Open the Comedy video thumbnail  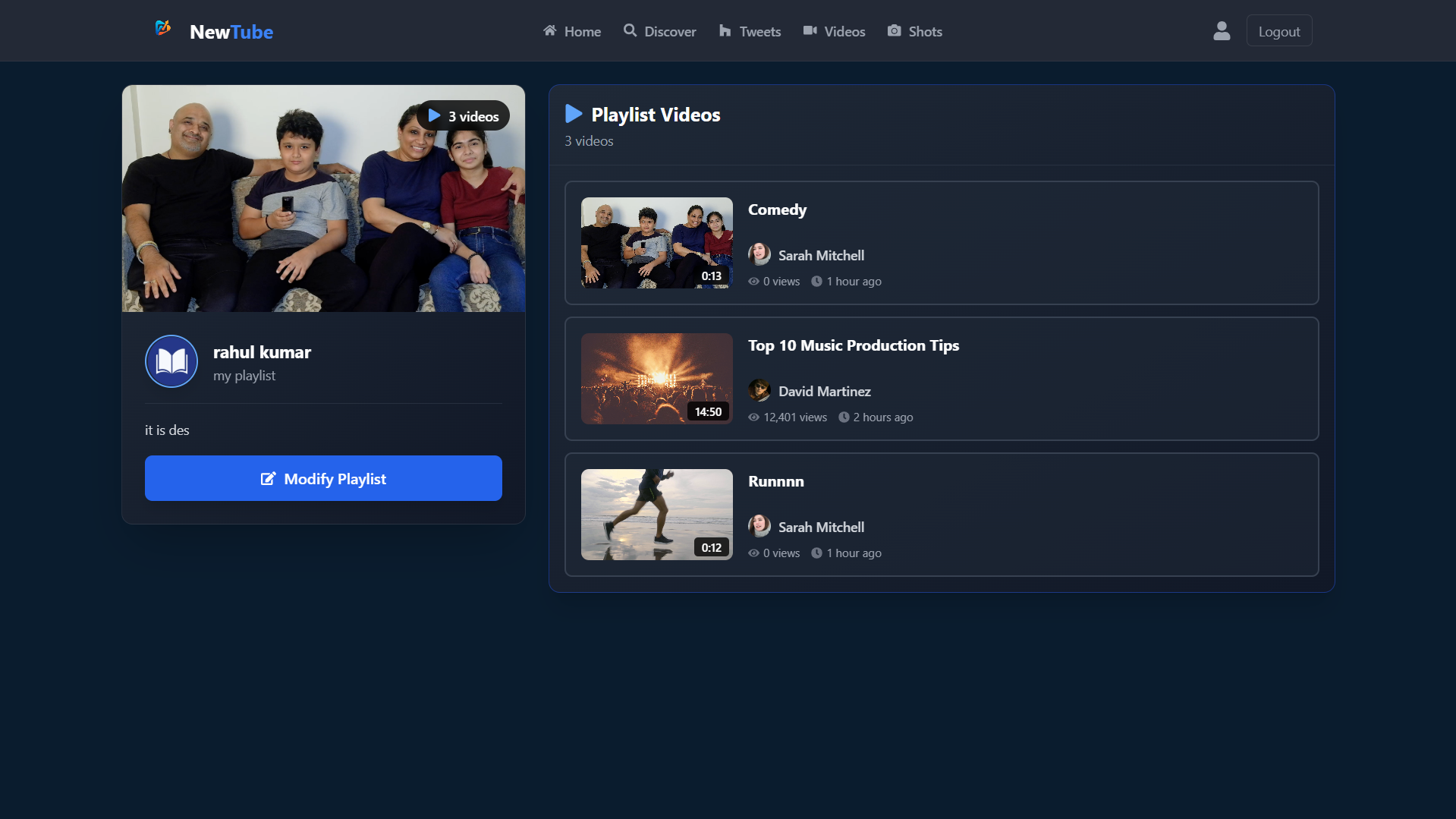point(656,243)
